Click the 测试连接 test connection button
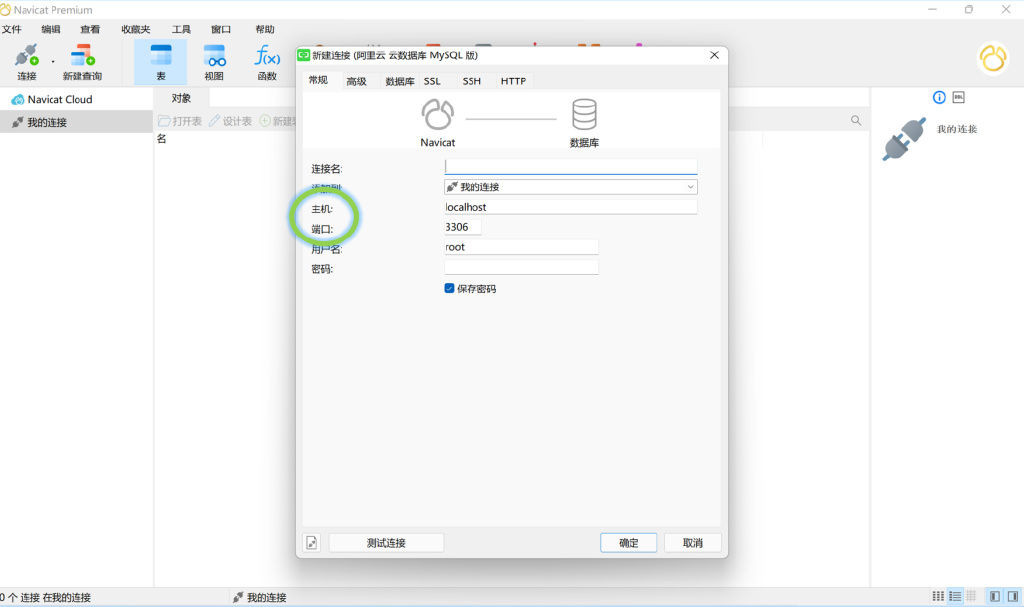The height and width of the screenshot is (607, 1024). point(386,542)
